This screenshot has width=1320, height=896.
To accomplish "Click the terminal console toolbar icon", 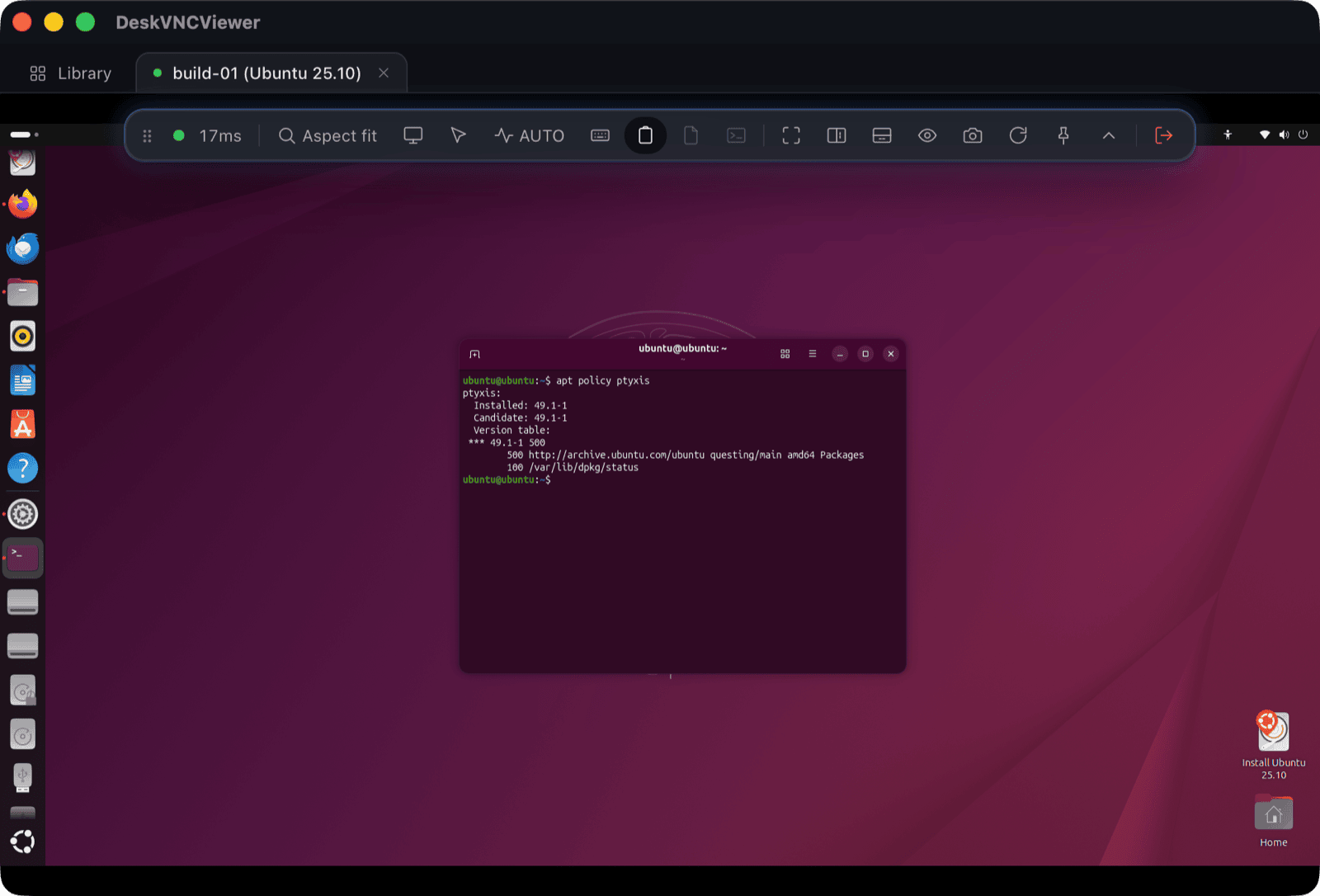I will pyautogui.click(x=737, y=135).
